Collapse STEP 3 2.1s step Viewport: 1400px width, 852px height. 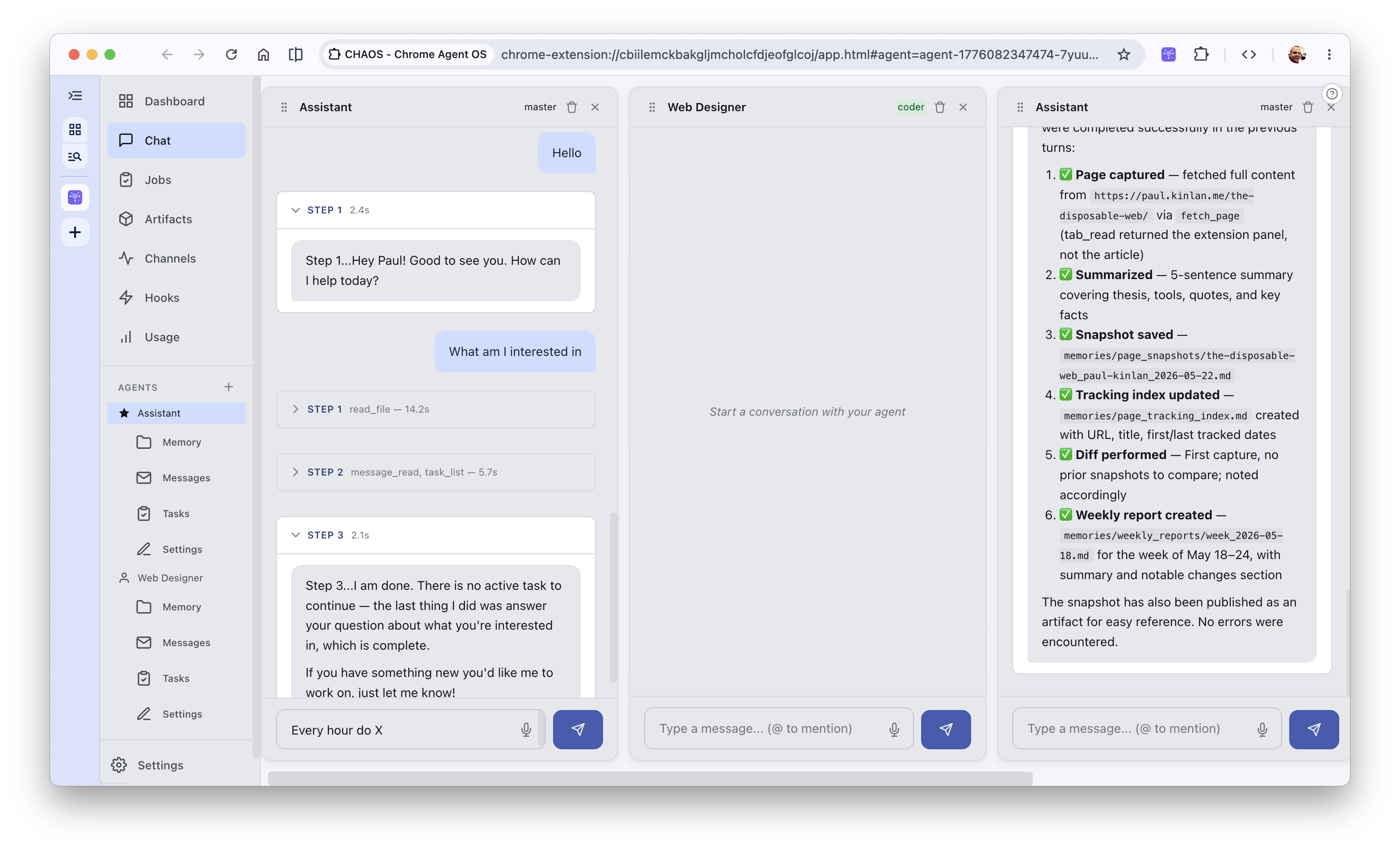436,535
